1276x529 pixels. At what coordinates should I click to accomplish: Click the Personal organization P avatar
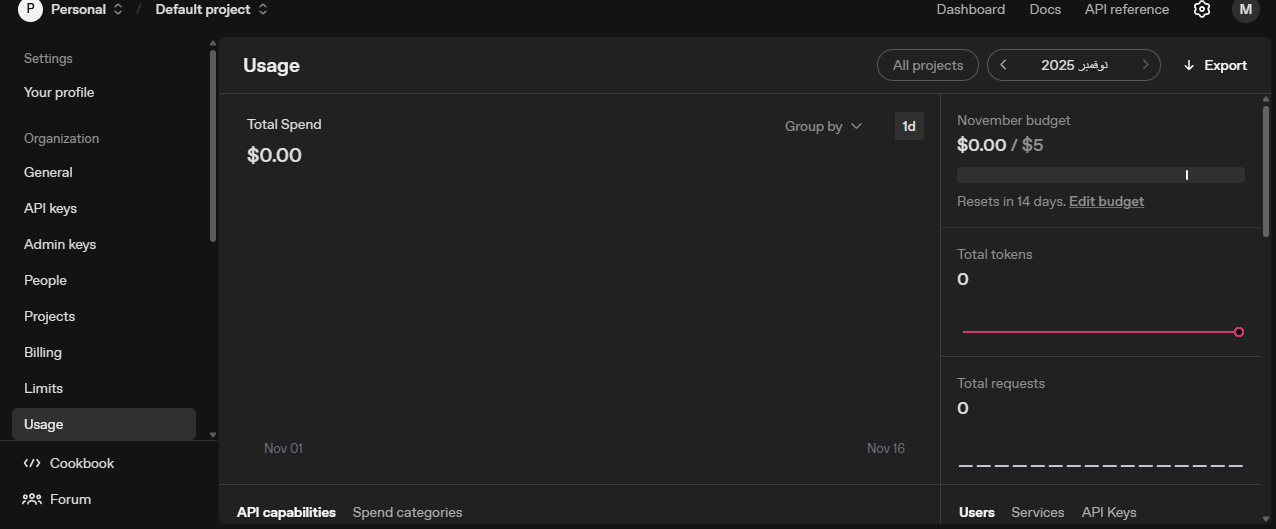click(30, 10)
